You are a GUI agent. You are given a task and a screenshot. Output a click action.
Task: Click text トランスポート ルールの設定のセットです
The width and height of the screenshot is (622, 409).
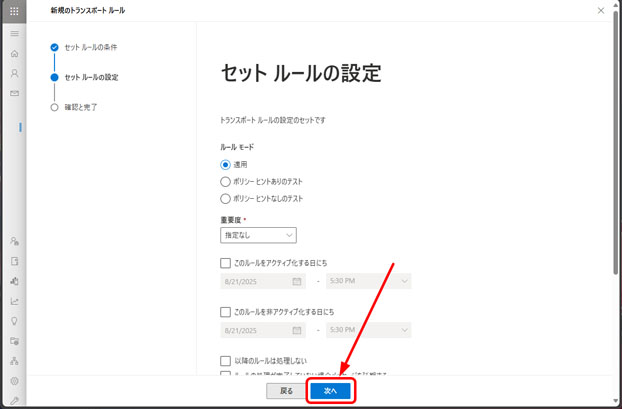[273, 120]
